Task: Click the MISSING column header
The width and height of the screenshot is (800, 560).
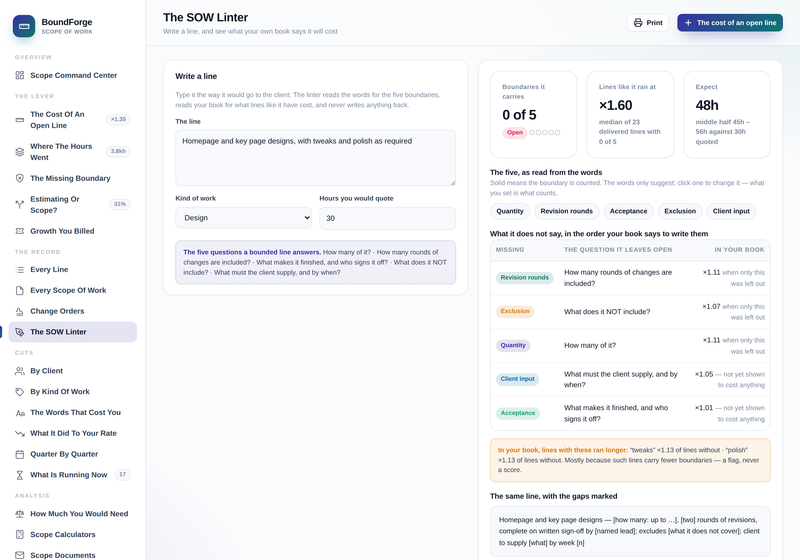Action: (x=510, y=250)
